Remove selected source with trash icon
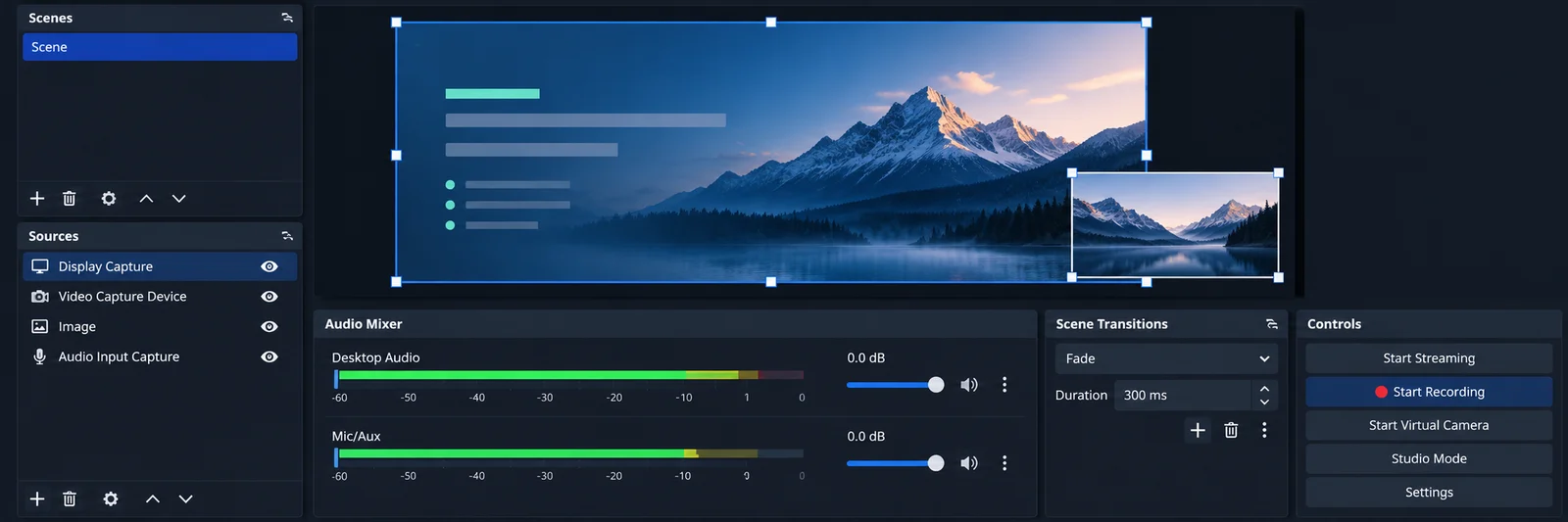Viewport: 1568px width, 522px height. point(70,499)
